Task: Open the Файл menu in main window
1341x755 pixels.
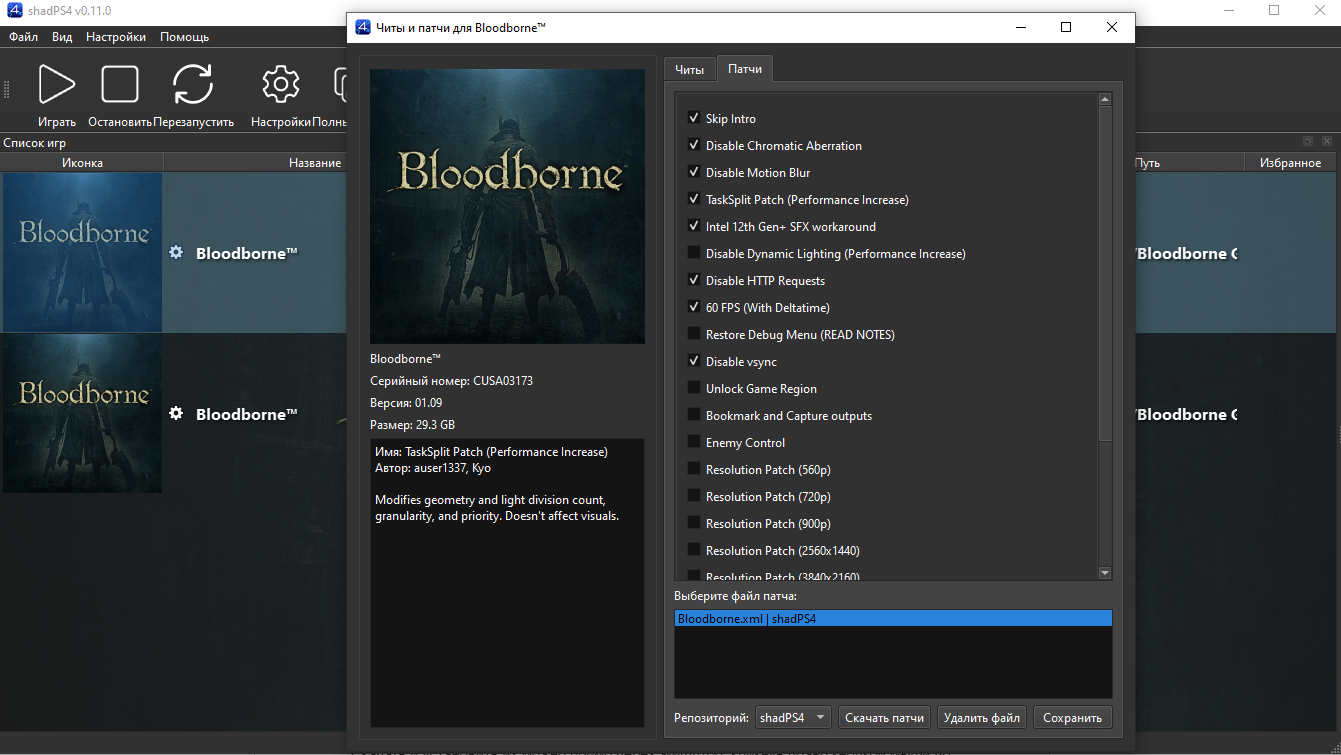Action: click(x=24, y=37)
